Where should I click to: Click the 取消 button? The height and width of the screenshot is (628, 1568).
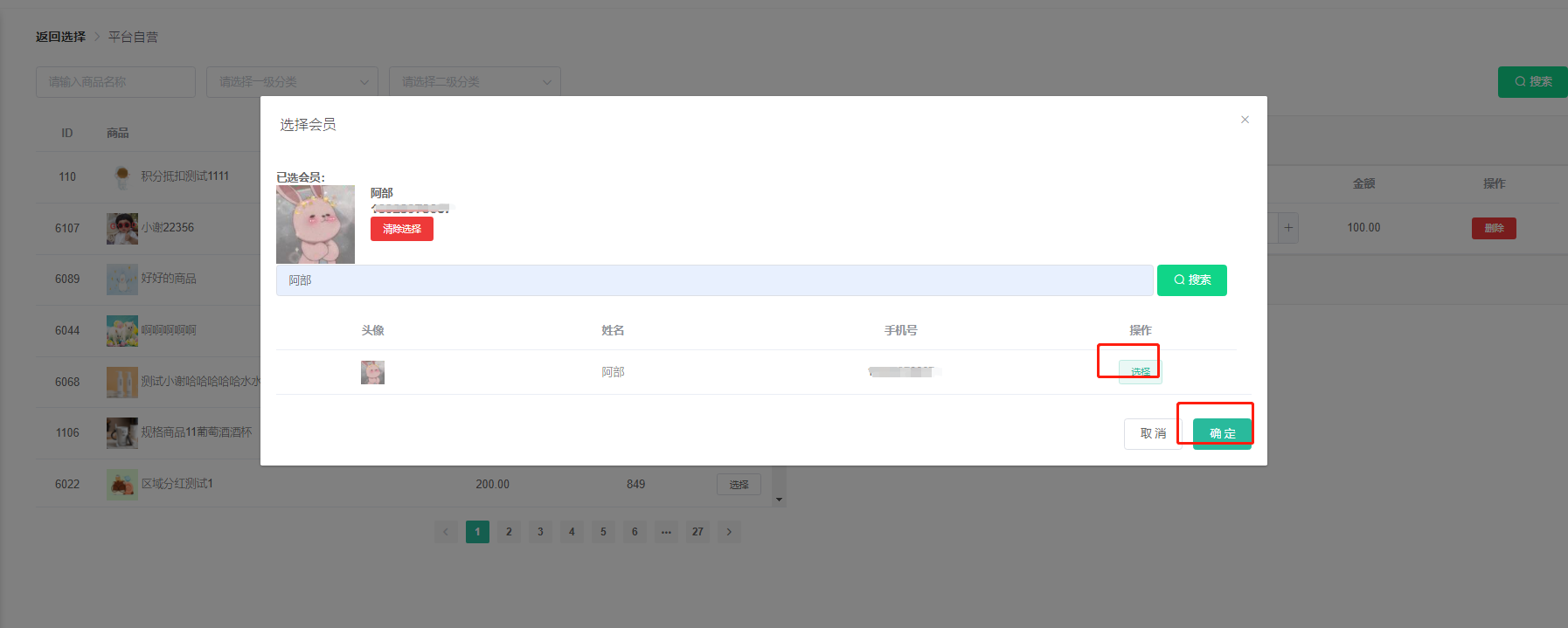point(1154,433)
